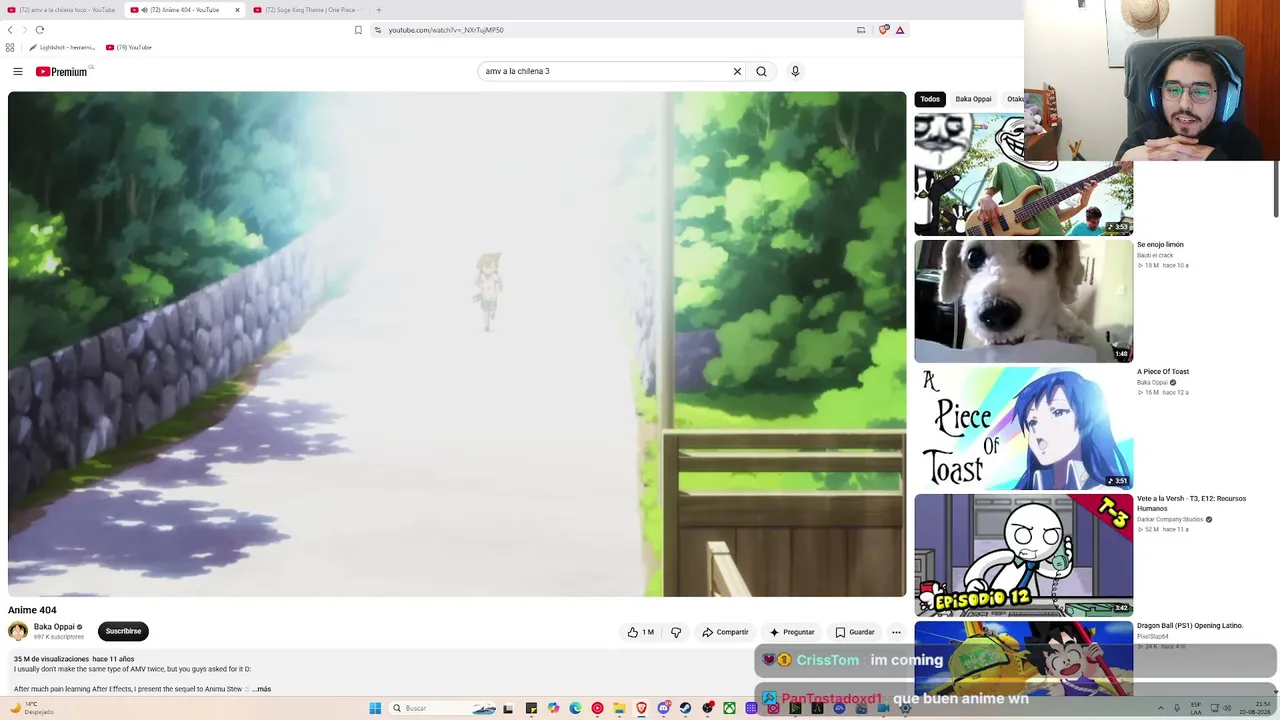Viewport: 1280px width, 720px height.
Task: Clear the search box with the X
Action: (x=737, y=71)
